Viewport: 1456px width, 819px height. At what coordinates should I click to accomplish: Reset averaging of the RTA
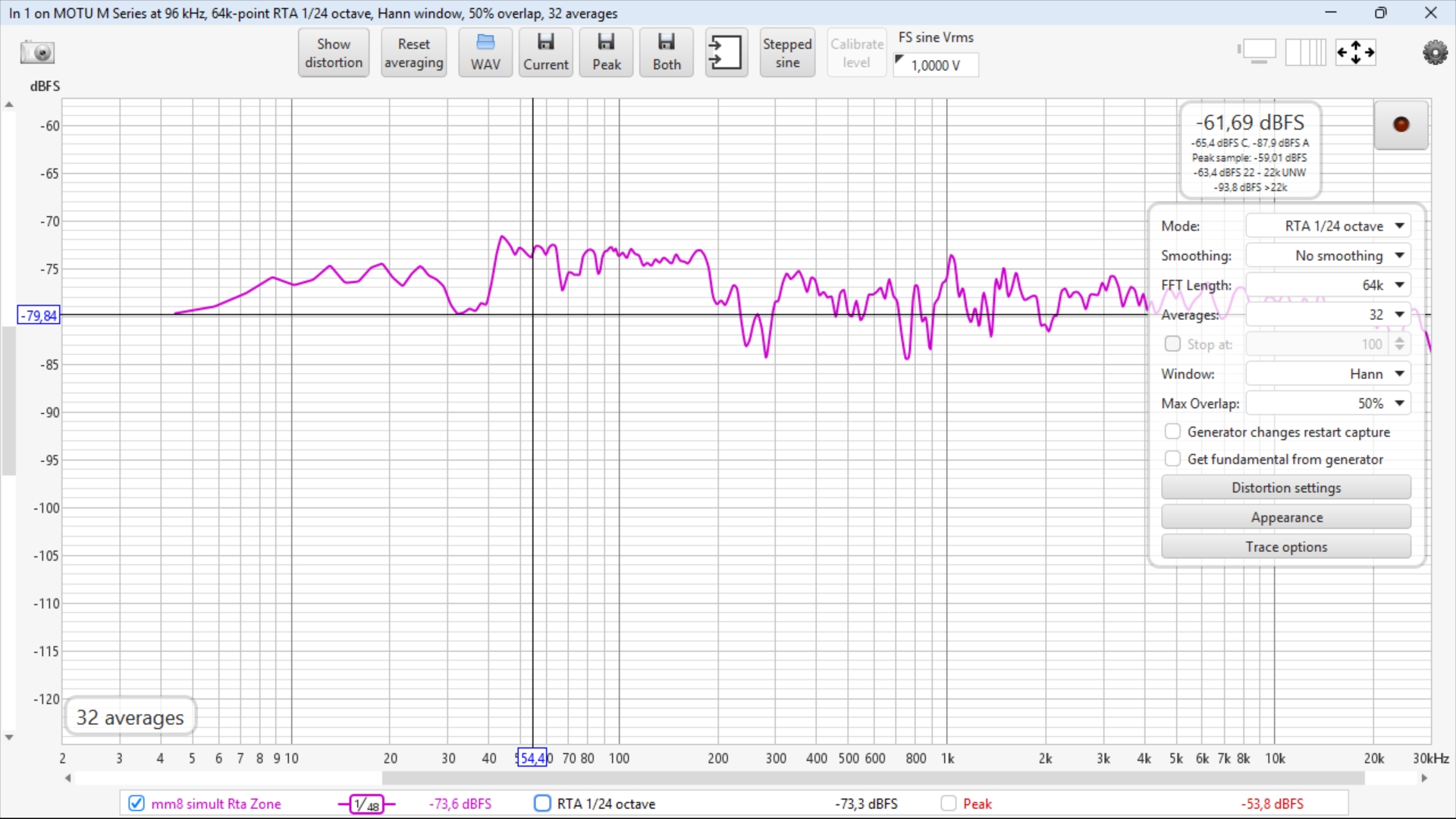tap(413, 53)
